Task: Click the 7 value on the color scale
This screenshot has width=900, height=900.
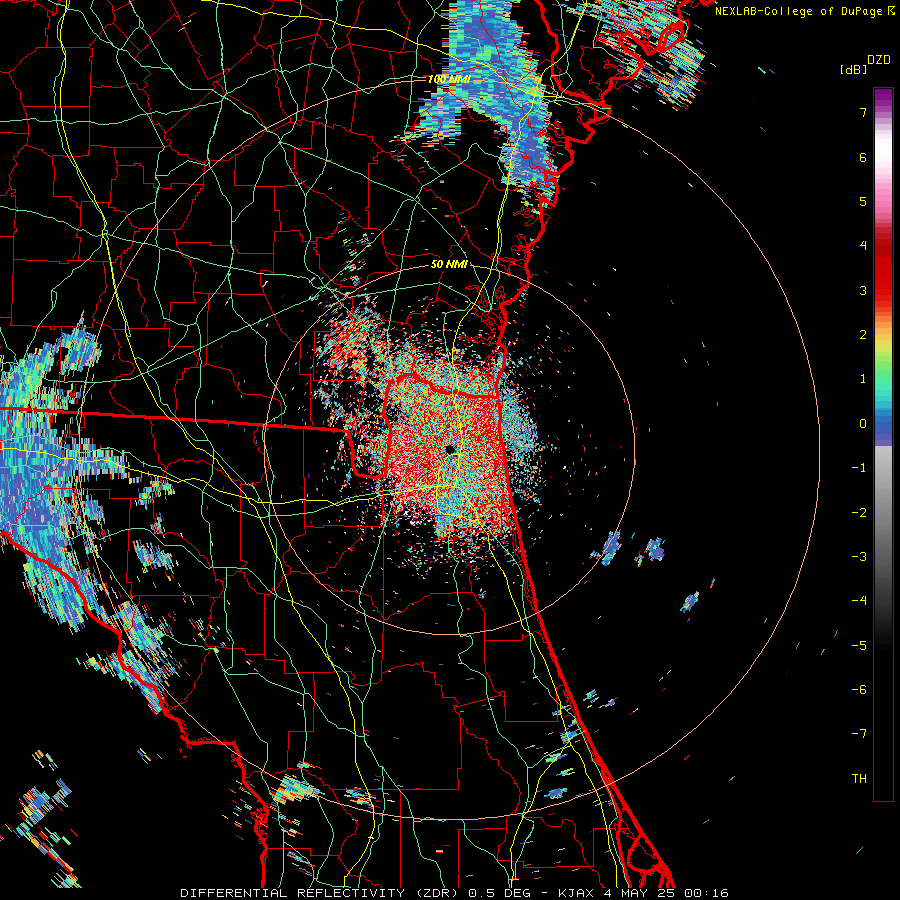Action: click(863, 112)
